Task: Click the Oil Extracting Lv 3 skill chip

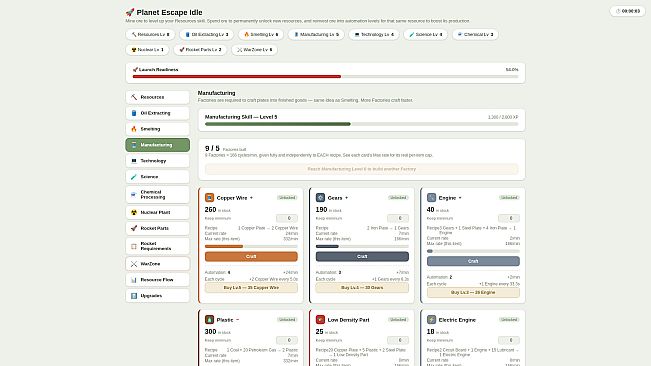Action: (206, 34)
